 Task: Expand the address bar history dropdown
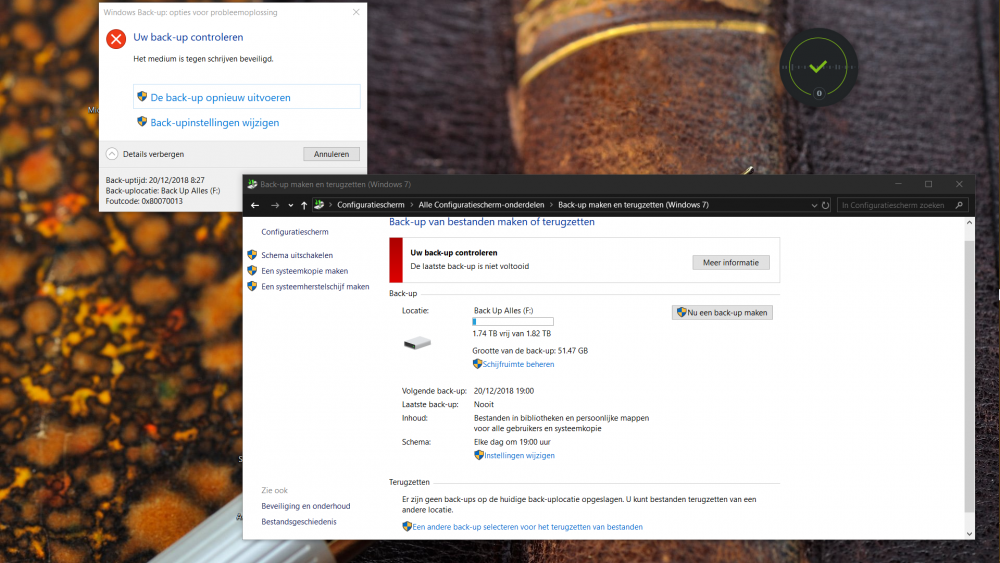814,205
